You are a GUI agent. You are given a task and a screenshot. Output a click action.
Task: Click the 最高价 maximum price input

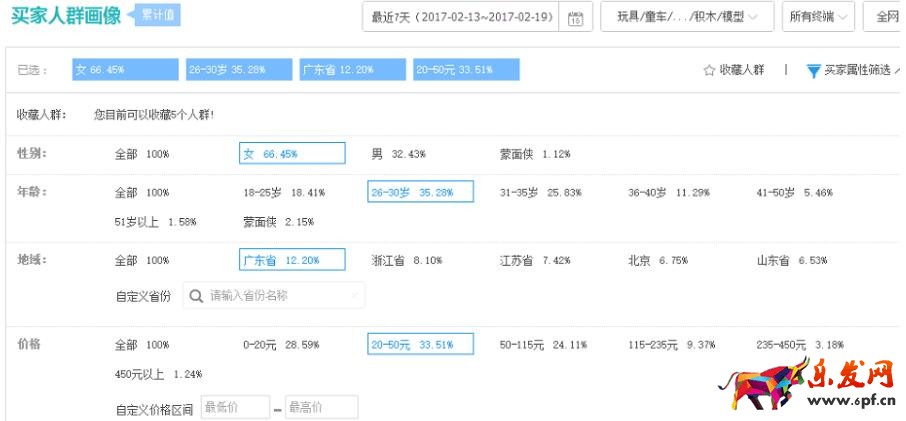tap(321, 407)
